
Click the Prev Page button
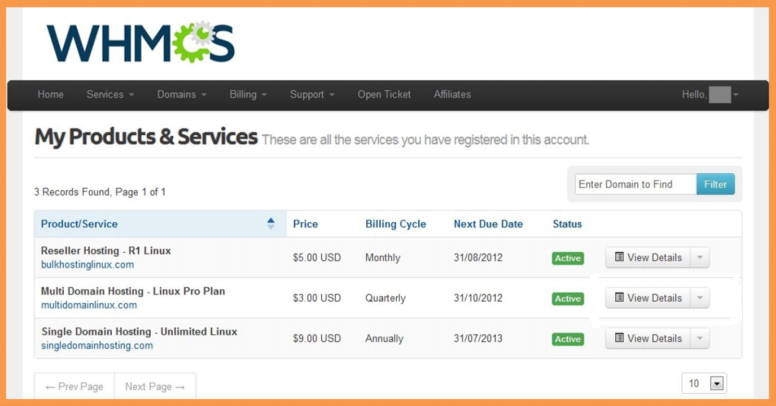[x=74, y=386]
